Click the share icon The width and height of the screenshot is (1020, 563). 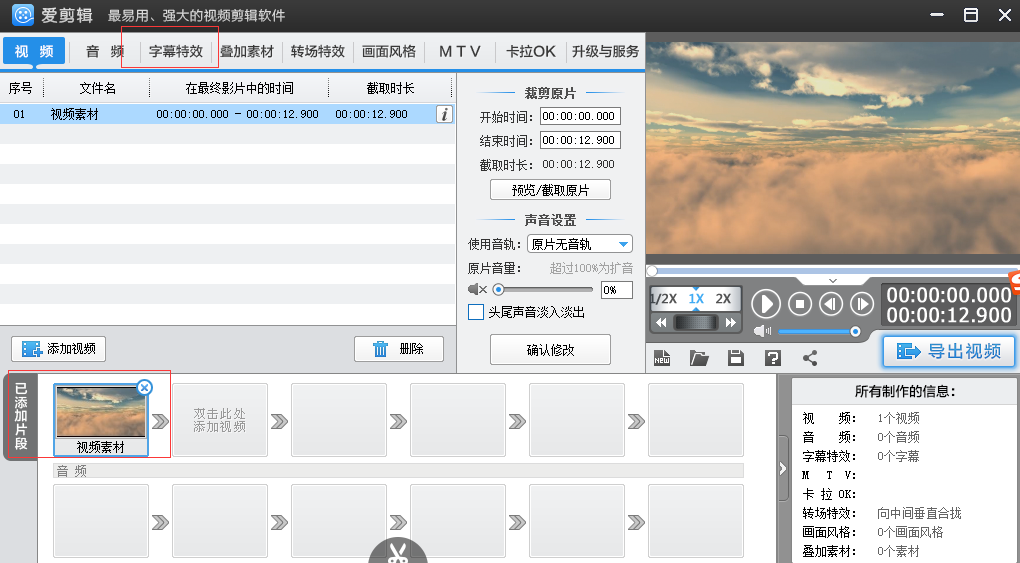810,358
